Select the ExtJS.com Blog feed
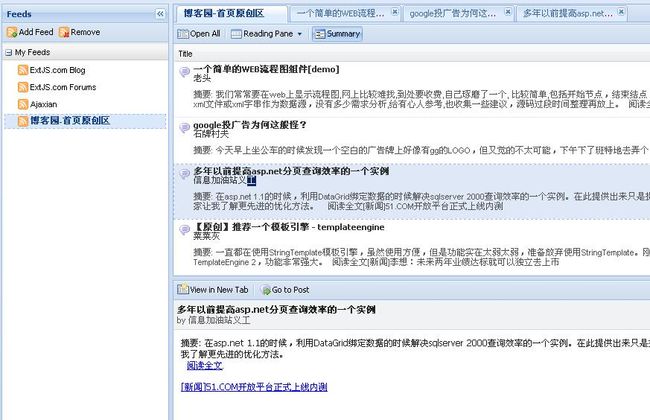The image size is (650, 420). [x=57, y=70]
